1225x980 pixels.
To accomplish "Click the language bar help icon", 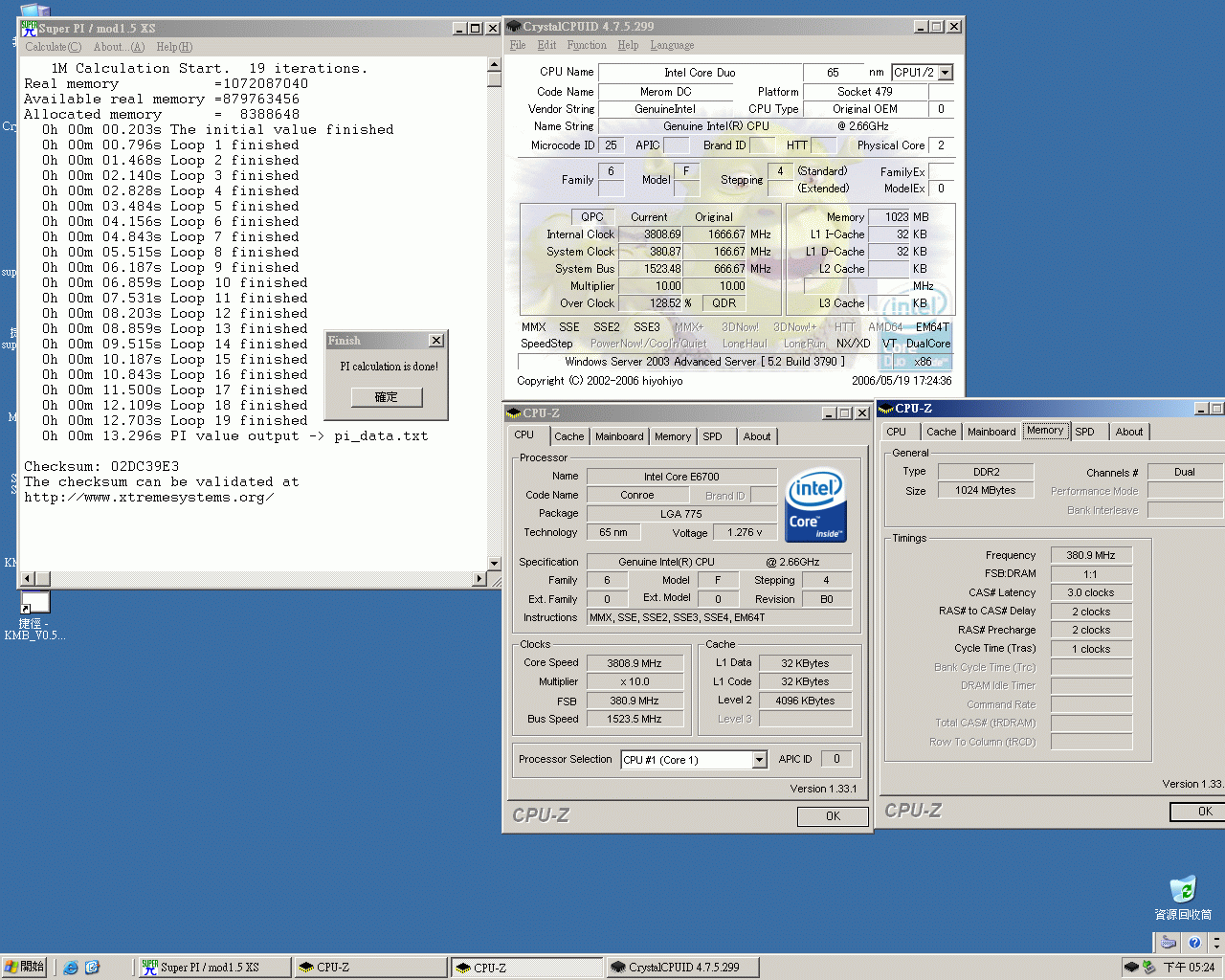I will point(1194,943).
